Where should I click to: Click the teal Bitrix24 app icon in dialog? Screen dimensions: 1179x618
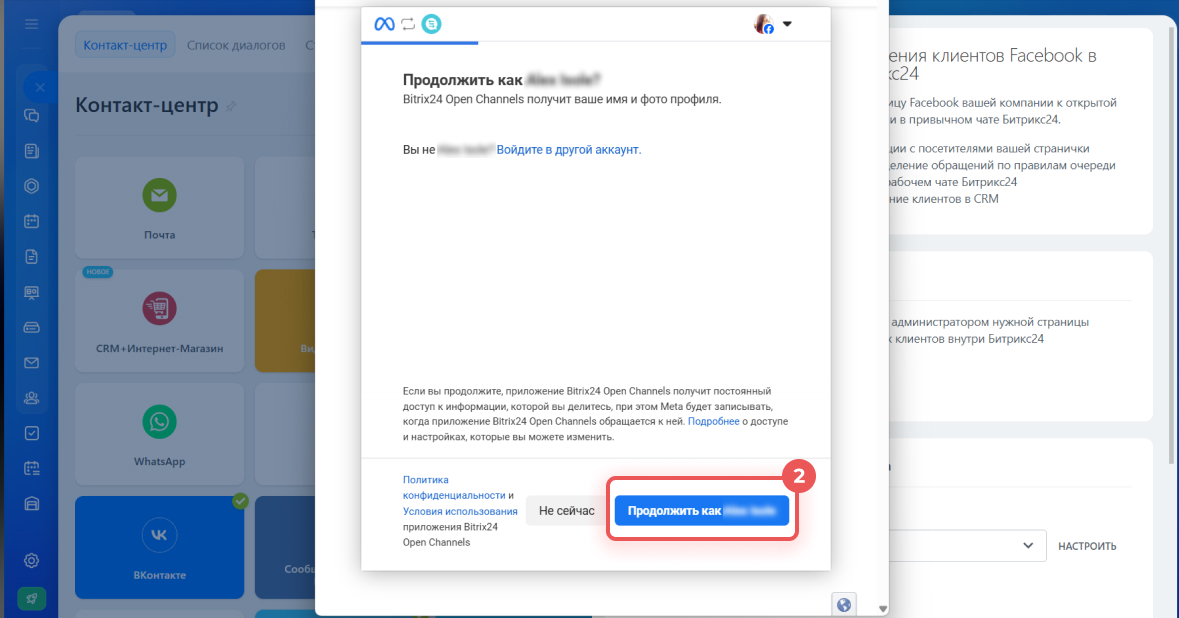point(432,24)
